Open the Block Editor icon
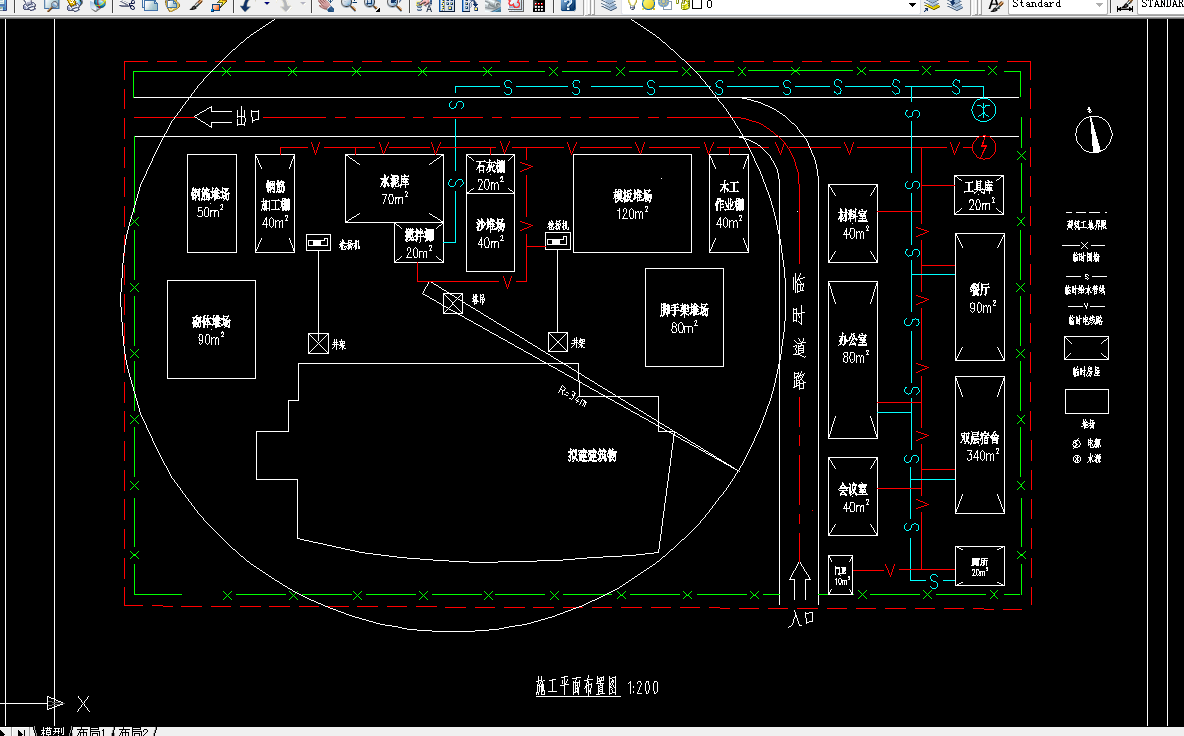Image resolution: width=1184 pixels, height=736 pixels. (219, 5)
